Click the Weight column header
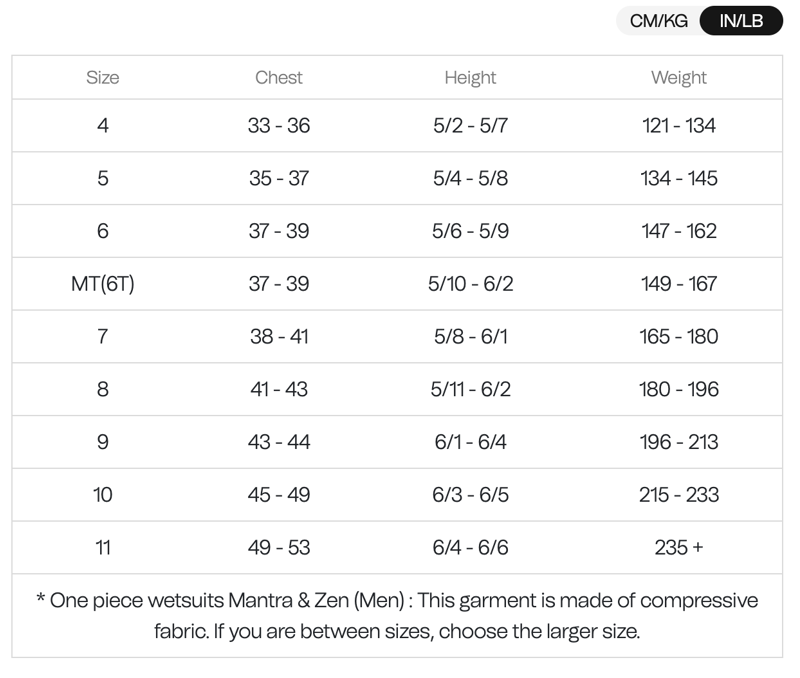This screenshot has width=800, height=678. pyautogui.click(x=679, y=78)
